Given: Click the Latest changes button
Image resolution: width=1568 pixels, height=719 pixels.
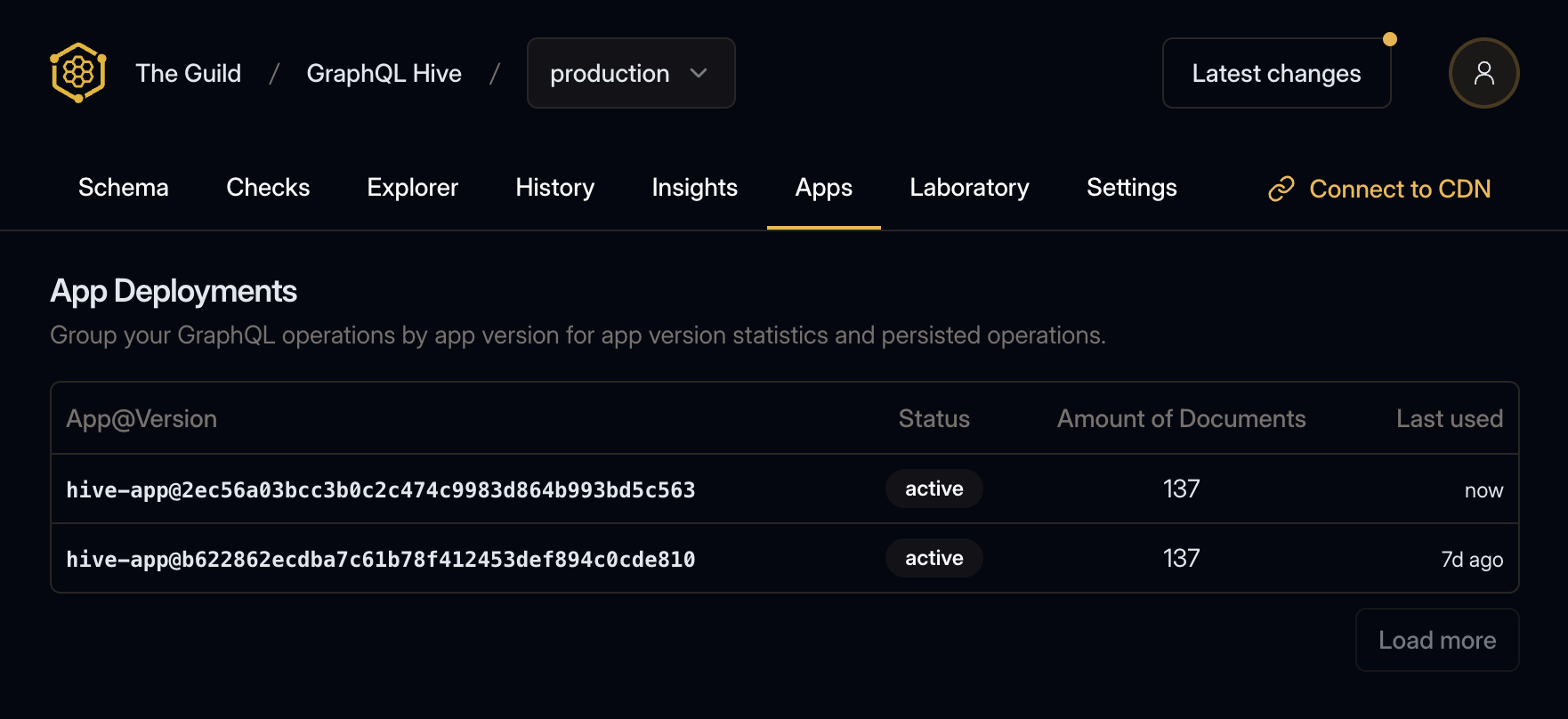Looking at the screenshot, I should [1275, 73].
